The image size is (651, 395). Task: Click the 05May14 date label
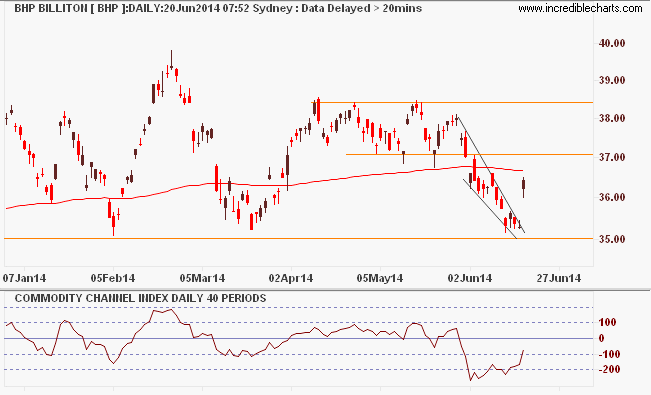tap(380, 278)
